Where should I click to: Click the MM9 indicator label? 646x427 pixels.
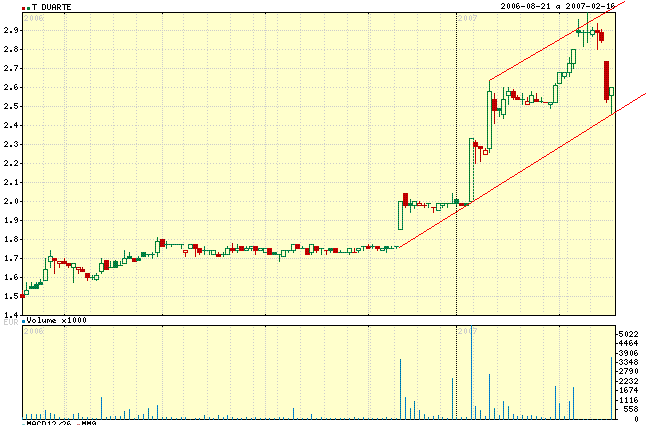[x=88, y=424]
